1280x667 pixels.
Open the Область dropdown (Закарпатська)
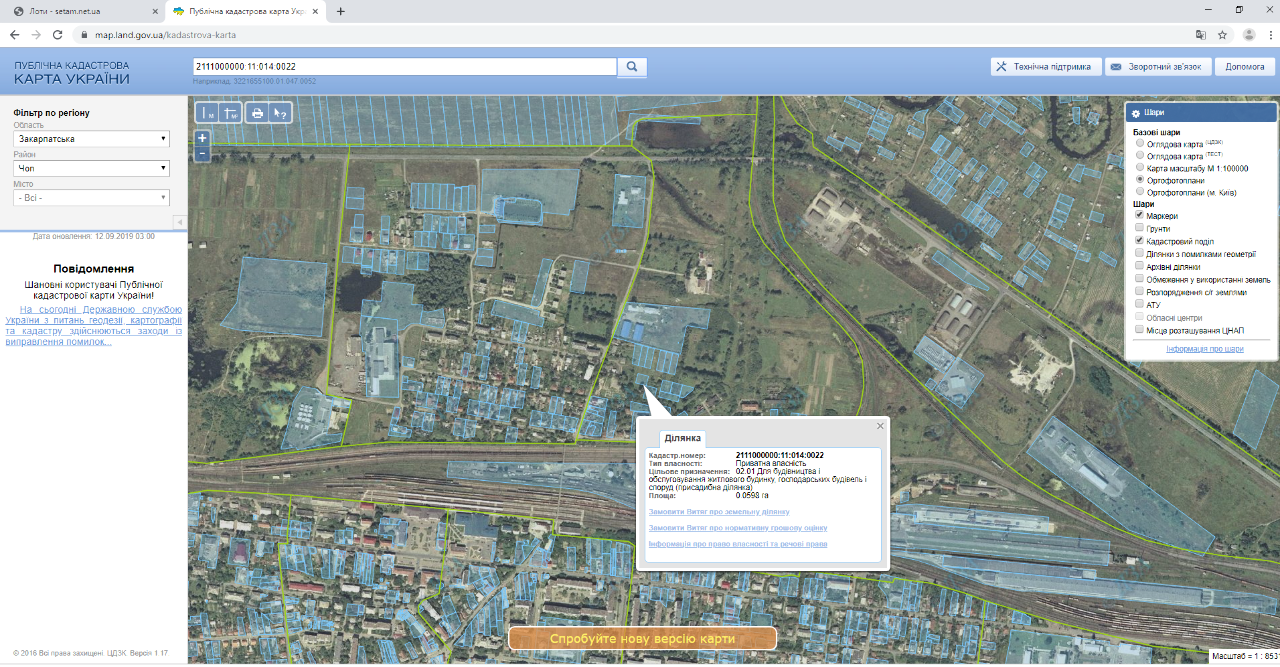pyautogui.click(x=92, y=139)
